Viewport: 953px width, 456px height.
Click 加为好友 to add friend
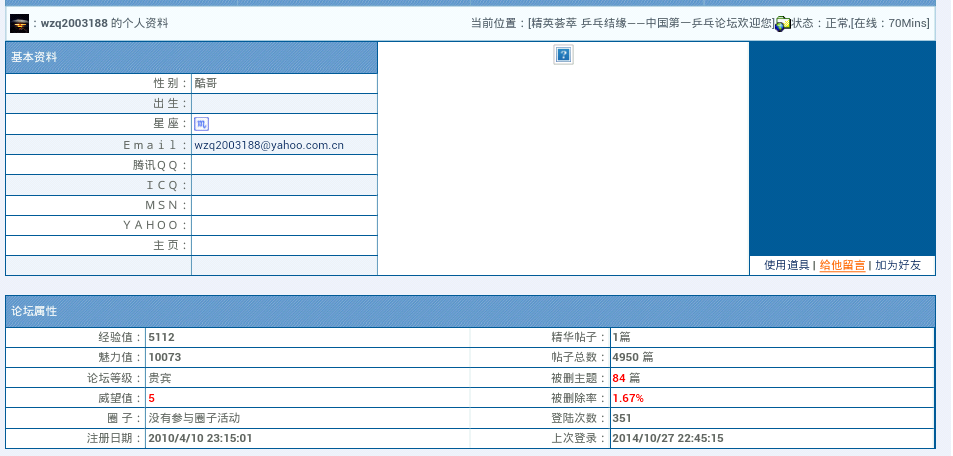coord(898,265)
